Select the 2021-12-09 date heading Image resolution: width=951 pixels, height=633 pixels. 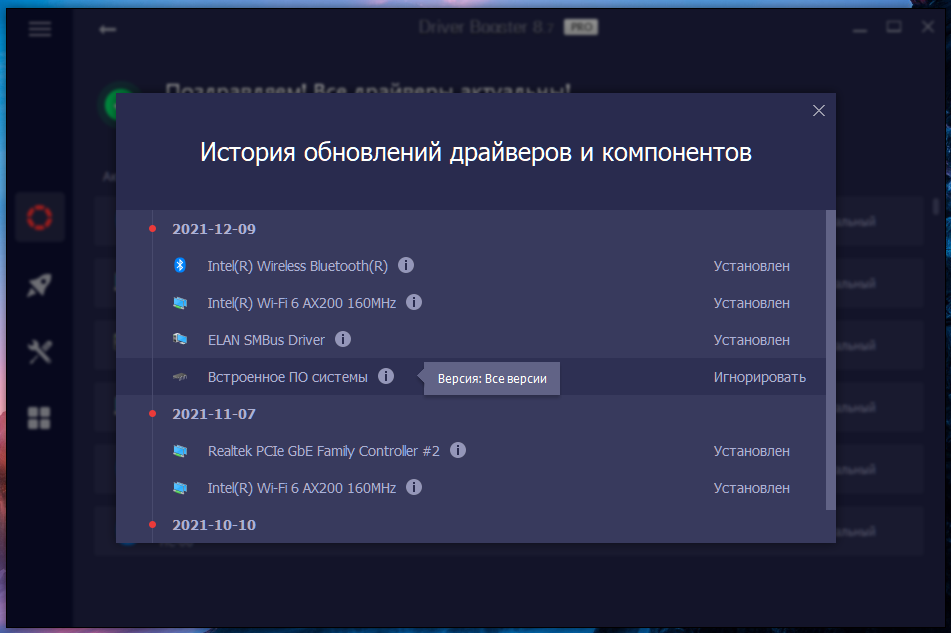[213, 229]
